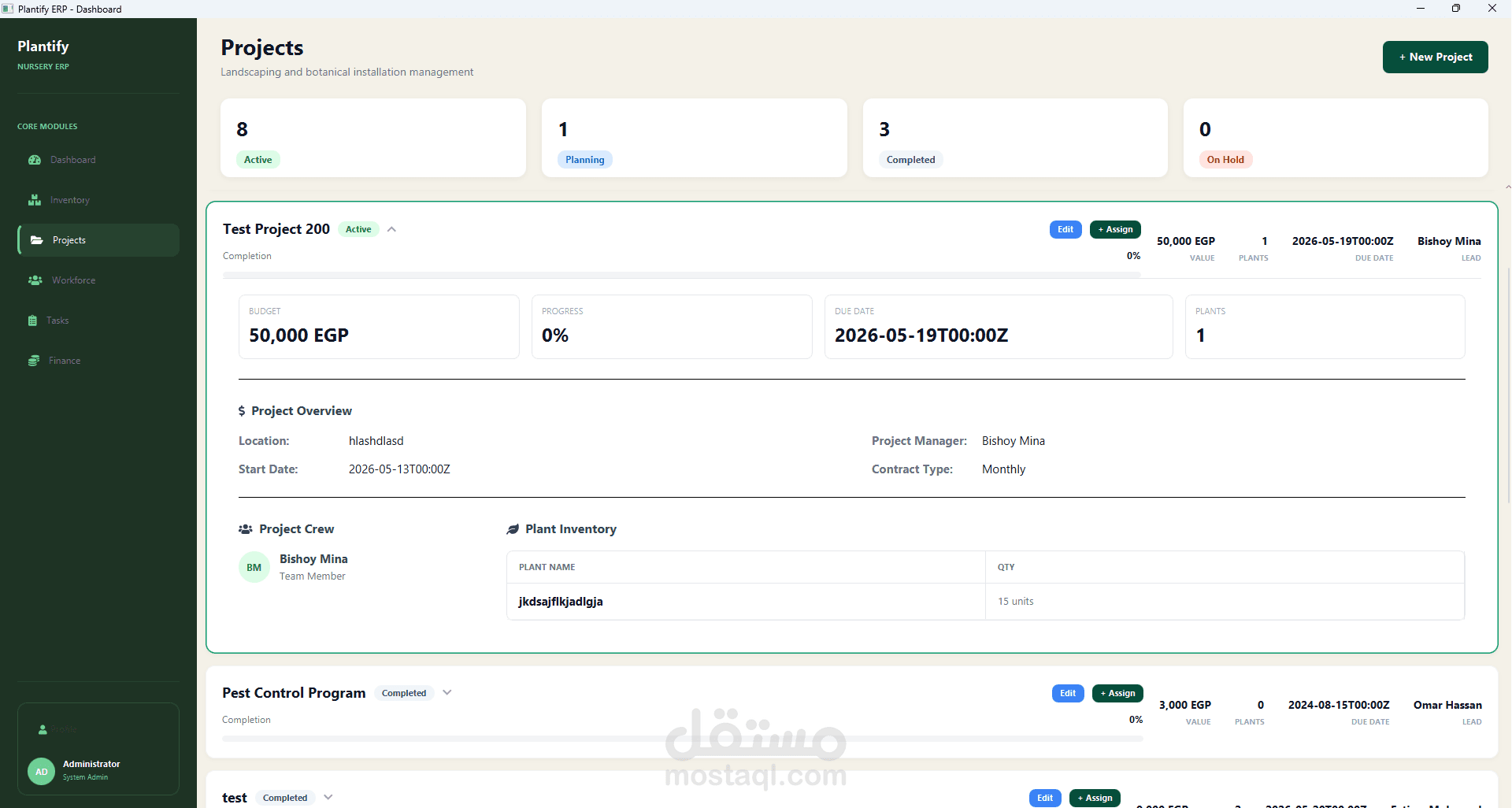Click the plant row 'jkdsajflkjadlgja'

tap(985, 602)
